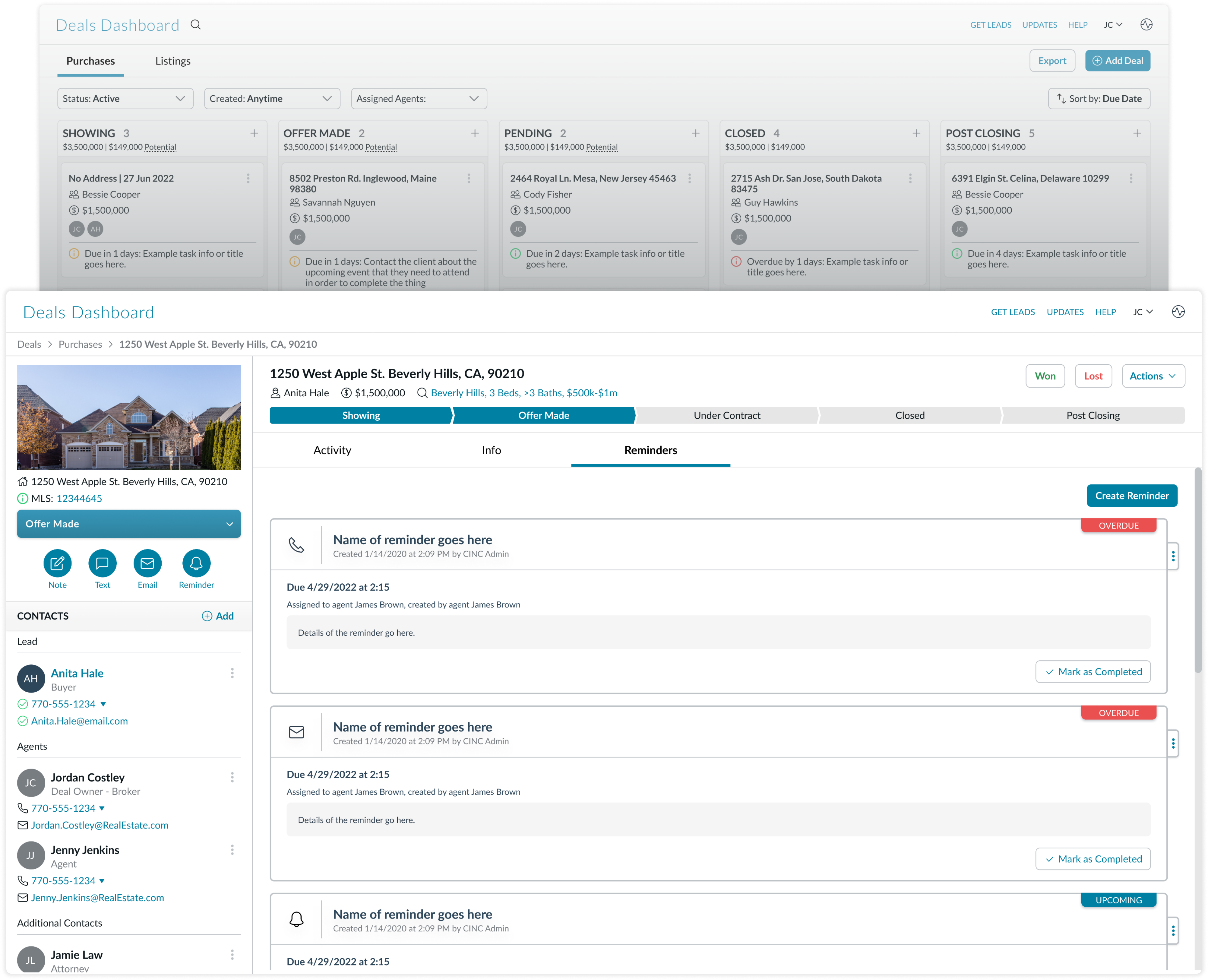Click the Export button
1208x980 pixels.
(x=1052, y=60)
